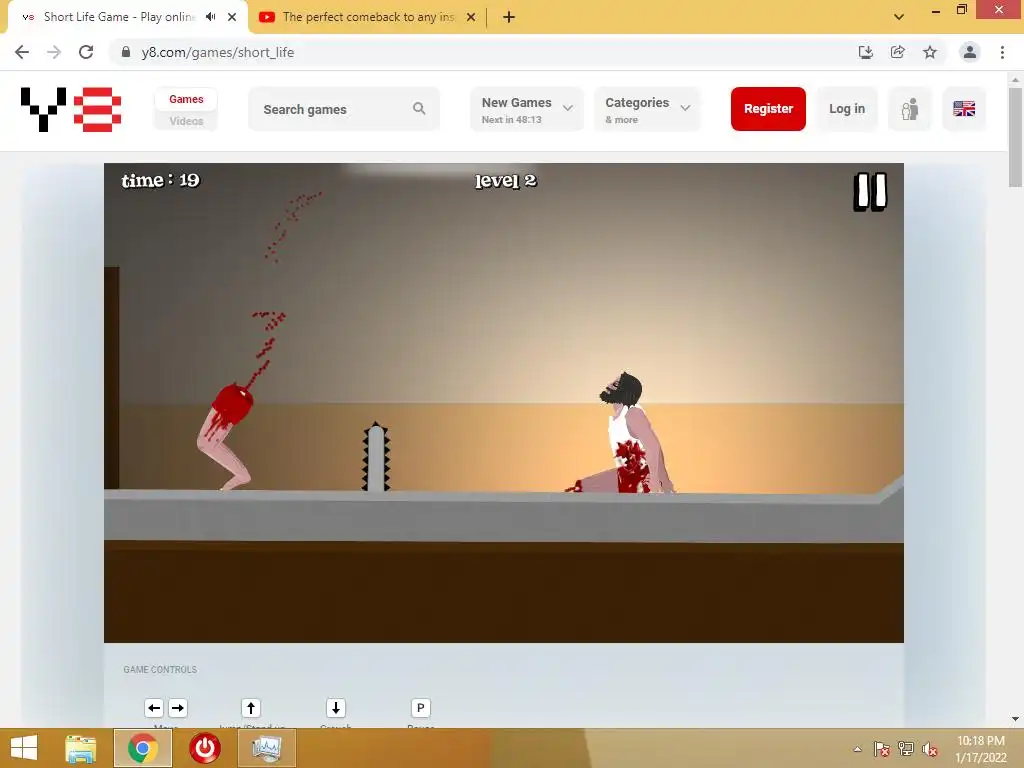The width and height of the screenshot is (1024, 768).
Task: Click the time counter in the game
Action: click(x=160, y=180)
